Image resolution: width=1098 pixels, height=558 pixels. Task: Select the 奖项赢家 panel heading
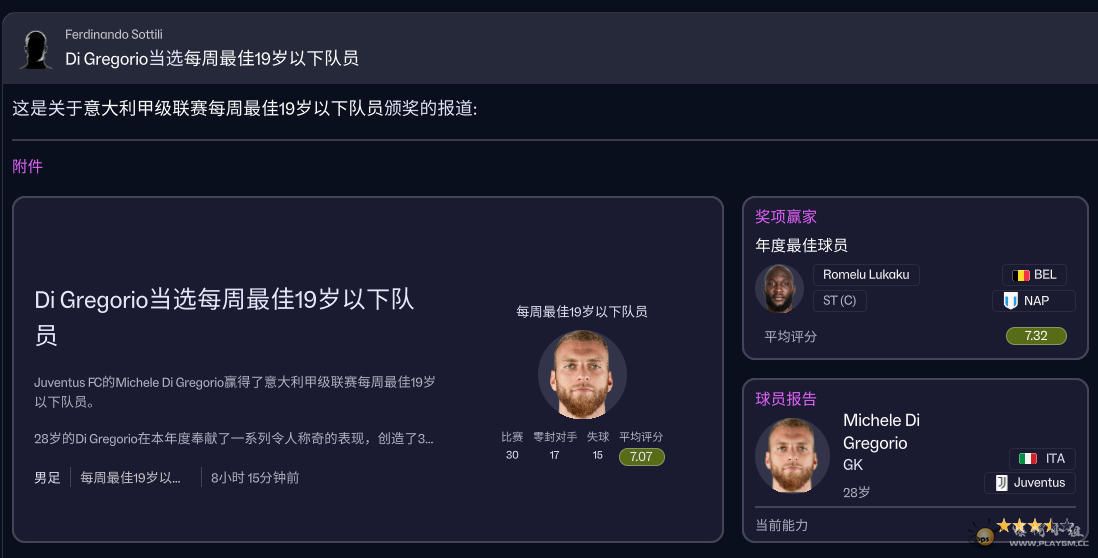786,216
